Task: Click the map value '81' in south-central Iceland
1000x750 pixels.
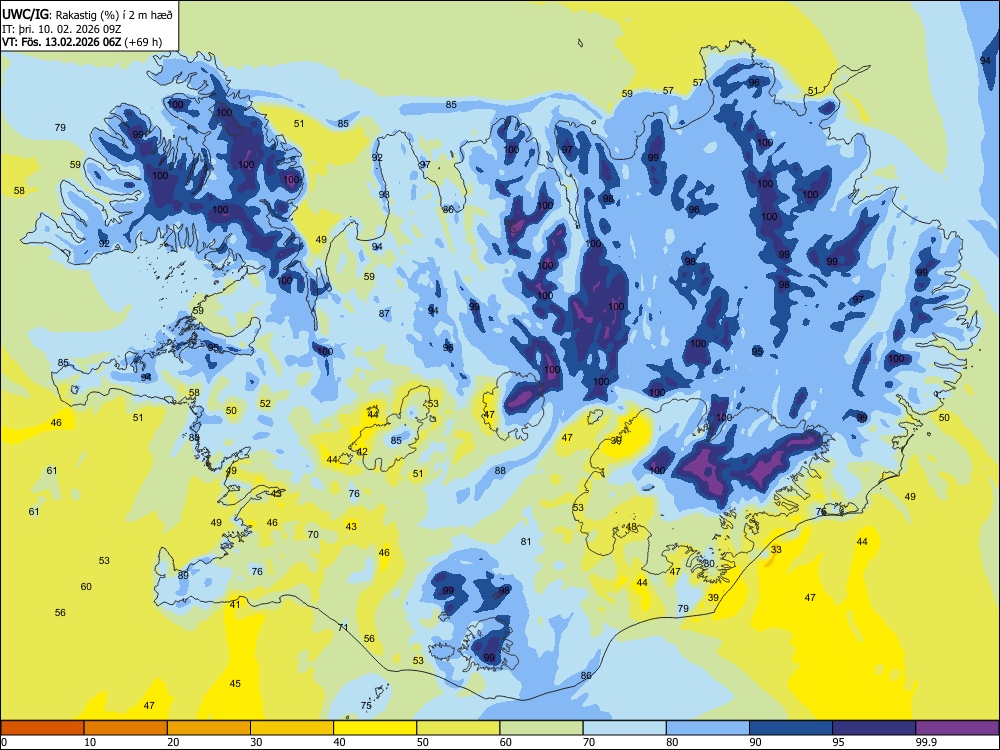Action: (526, 541)
